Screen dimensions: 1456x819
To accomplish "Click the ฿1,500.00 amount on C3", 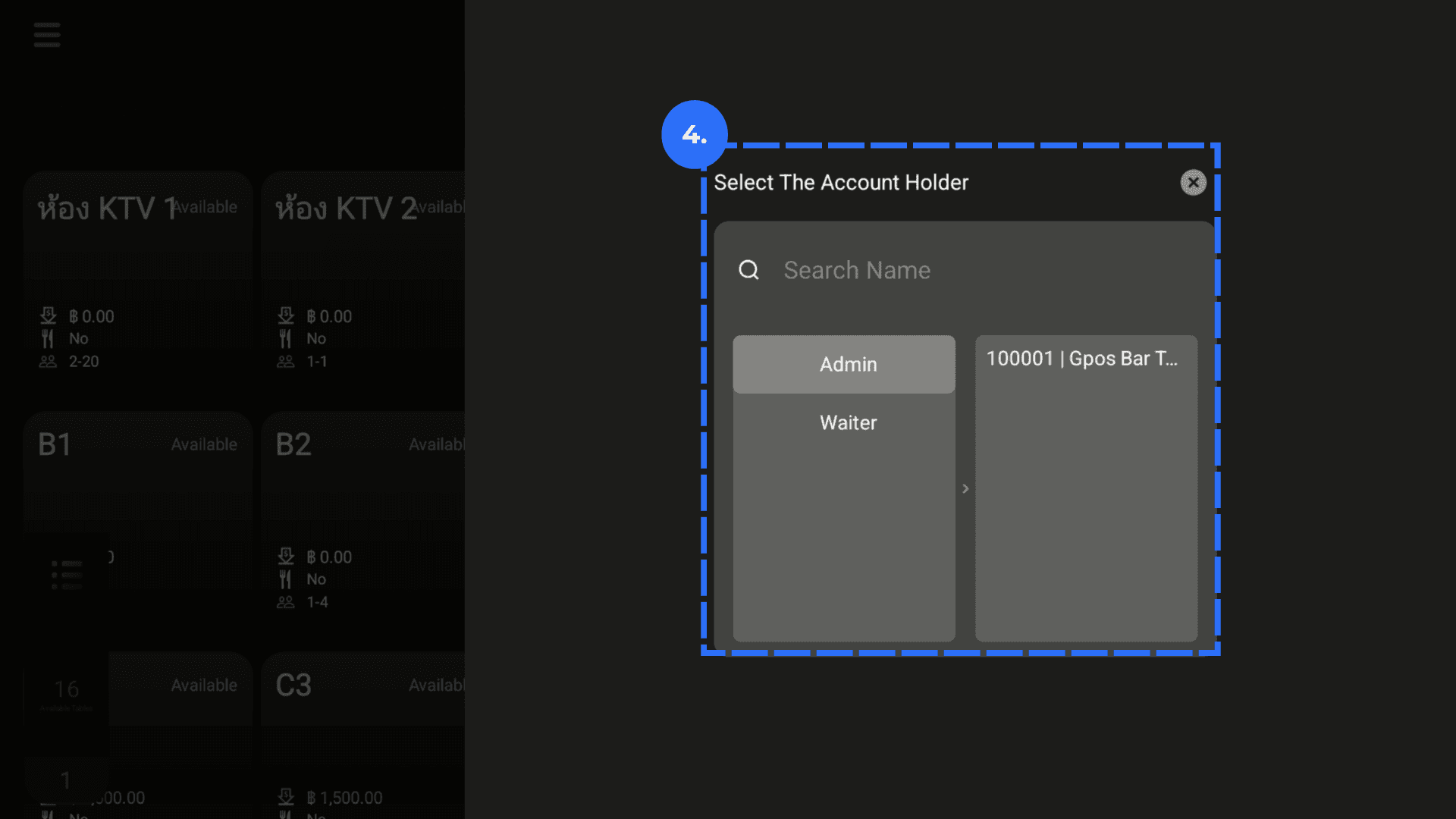I will pos(344,798).
